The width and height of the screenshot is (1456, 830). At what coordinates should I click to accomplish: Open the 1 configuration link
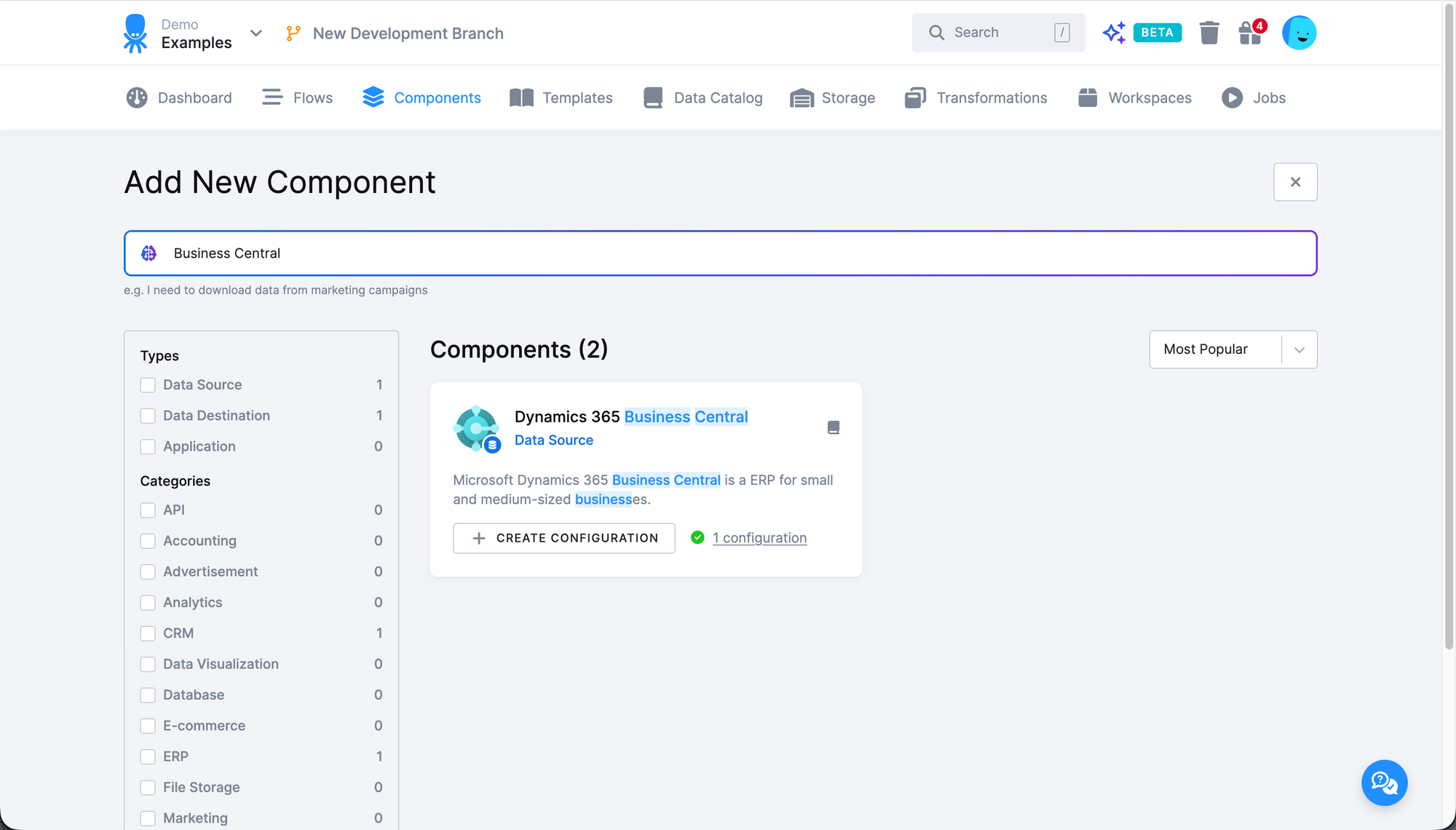point(759,538)
